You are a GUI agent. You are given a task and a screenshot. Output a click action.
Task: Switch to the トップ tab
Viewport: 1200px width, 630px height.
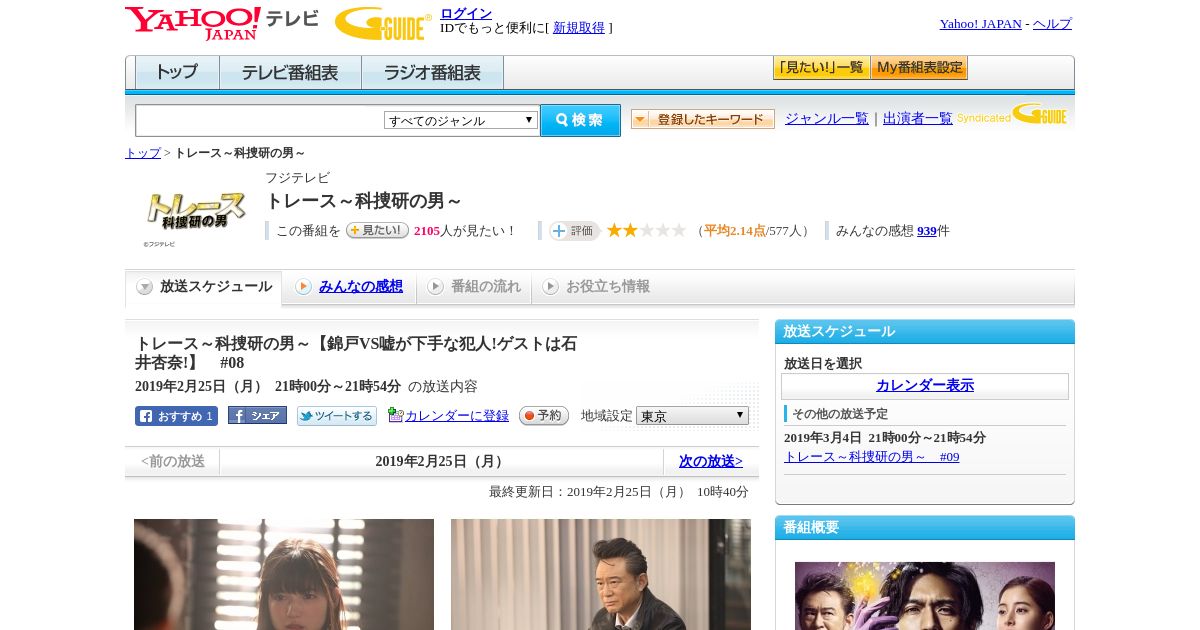177,73
